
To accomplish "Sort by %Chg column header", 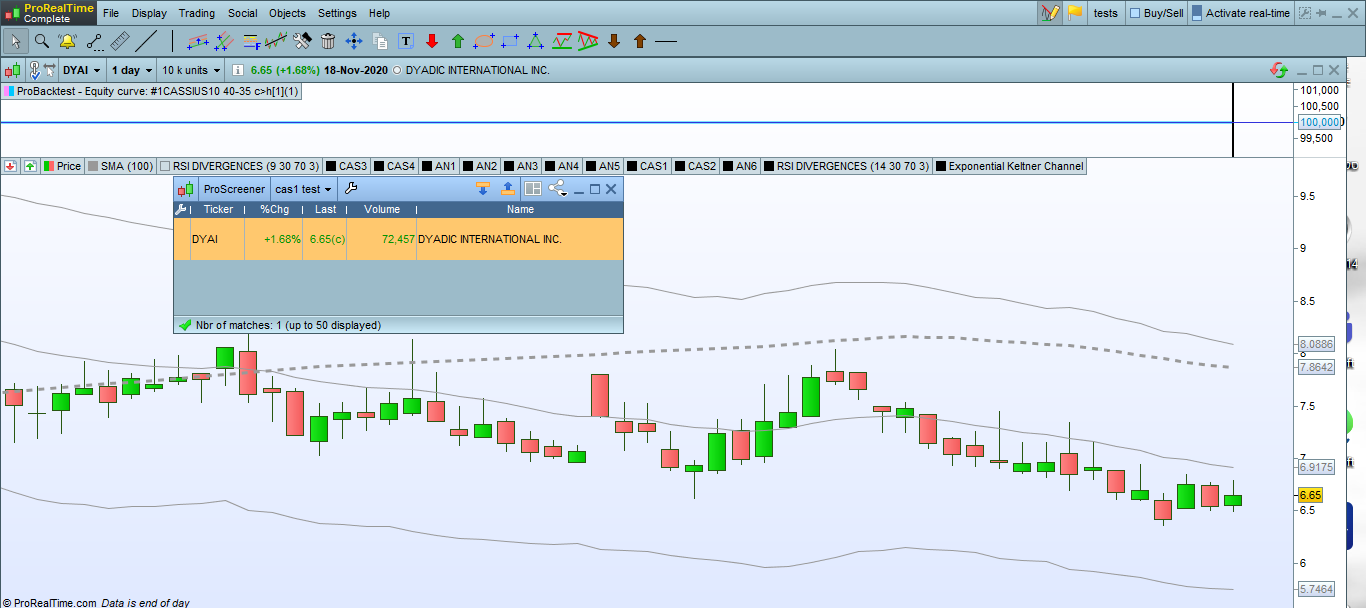I will click(x=274, y=209).
